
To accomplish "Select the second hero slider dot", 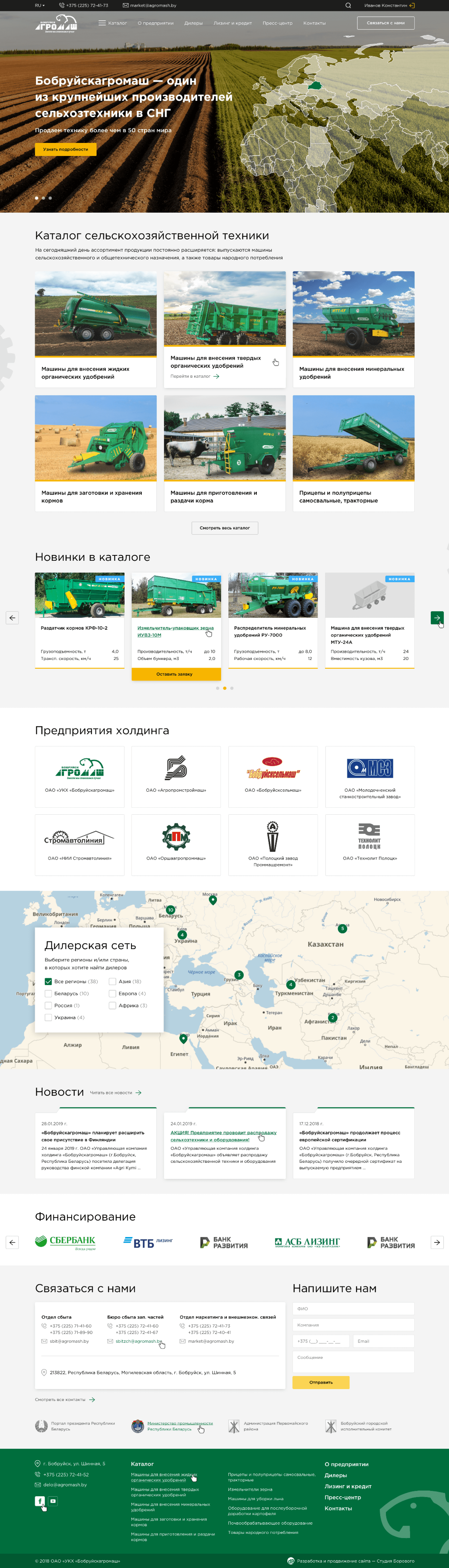I will click(43, 198).
